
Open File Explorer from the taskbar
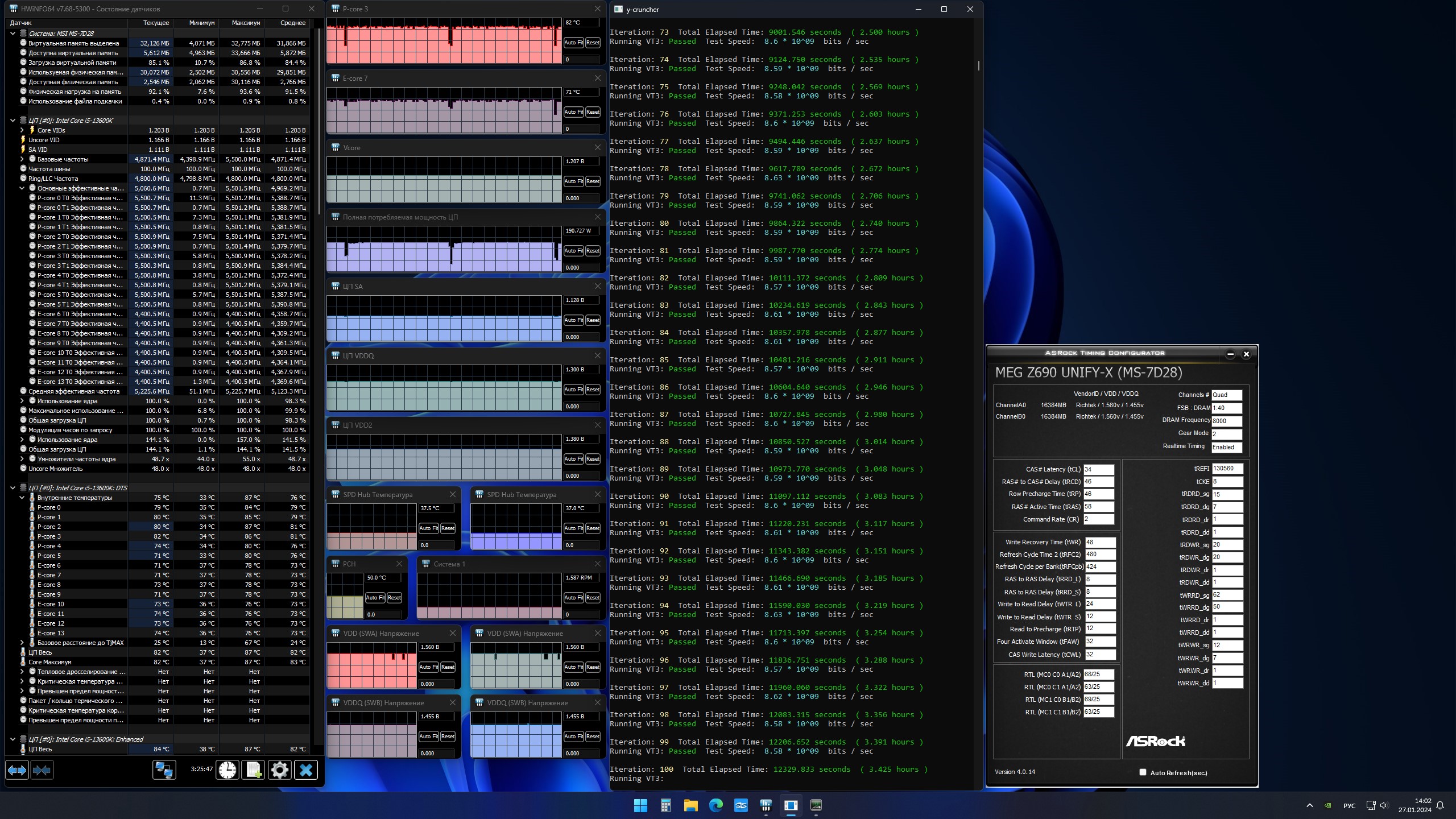point(690,805)
